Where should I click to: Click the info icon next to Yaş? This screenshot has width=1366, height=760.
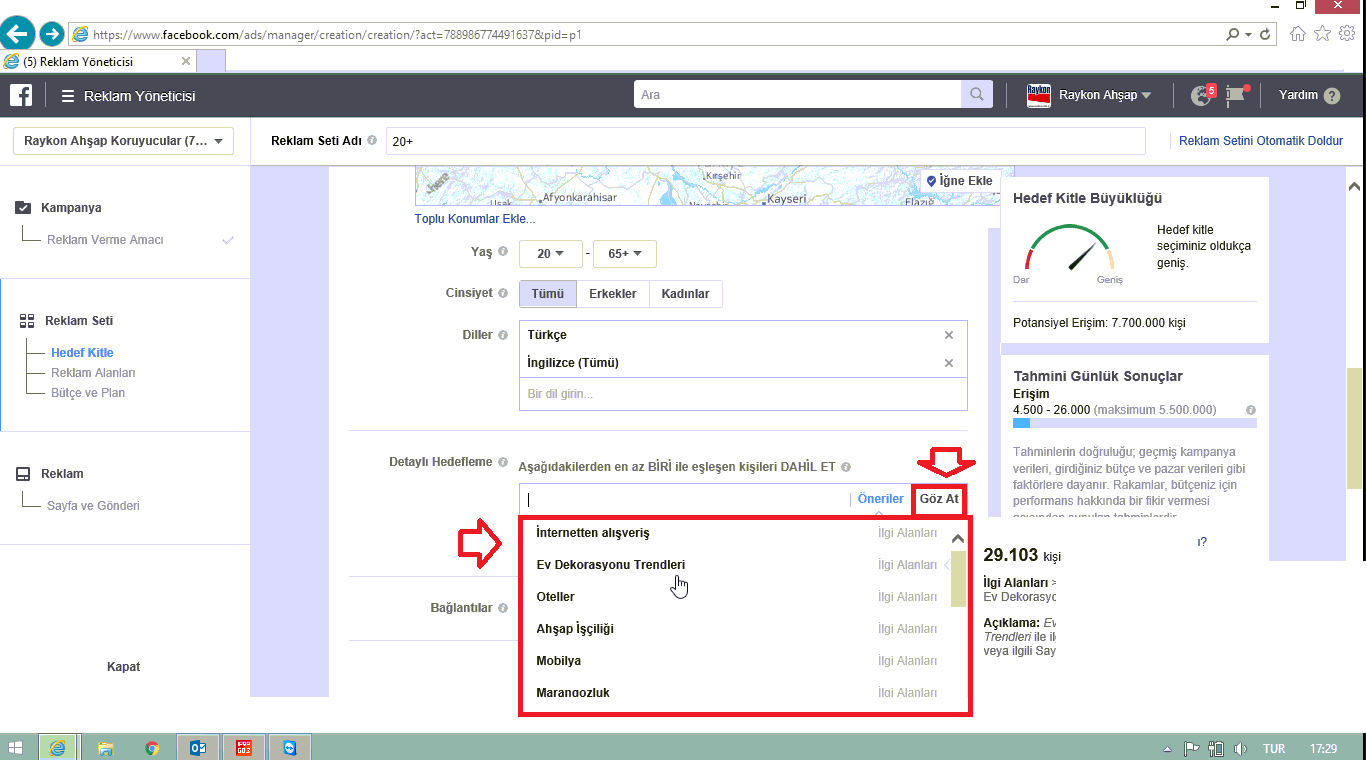[503, 252]
